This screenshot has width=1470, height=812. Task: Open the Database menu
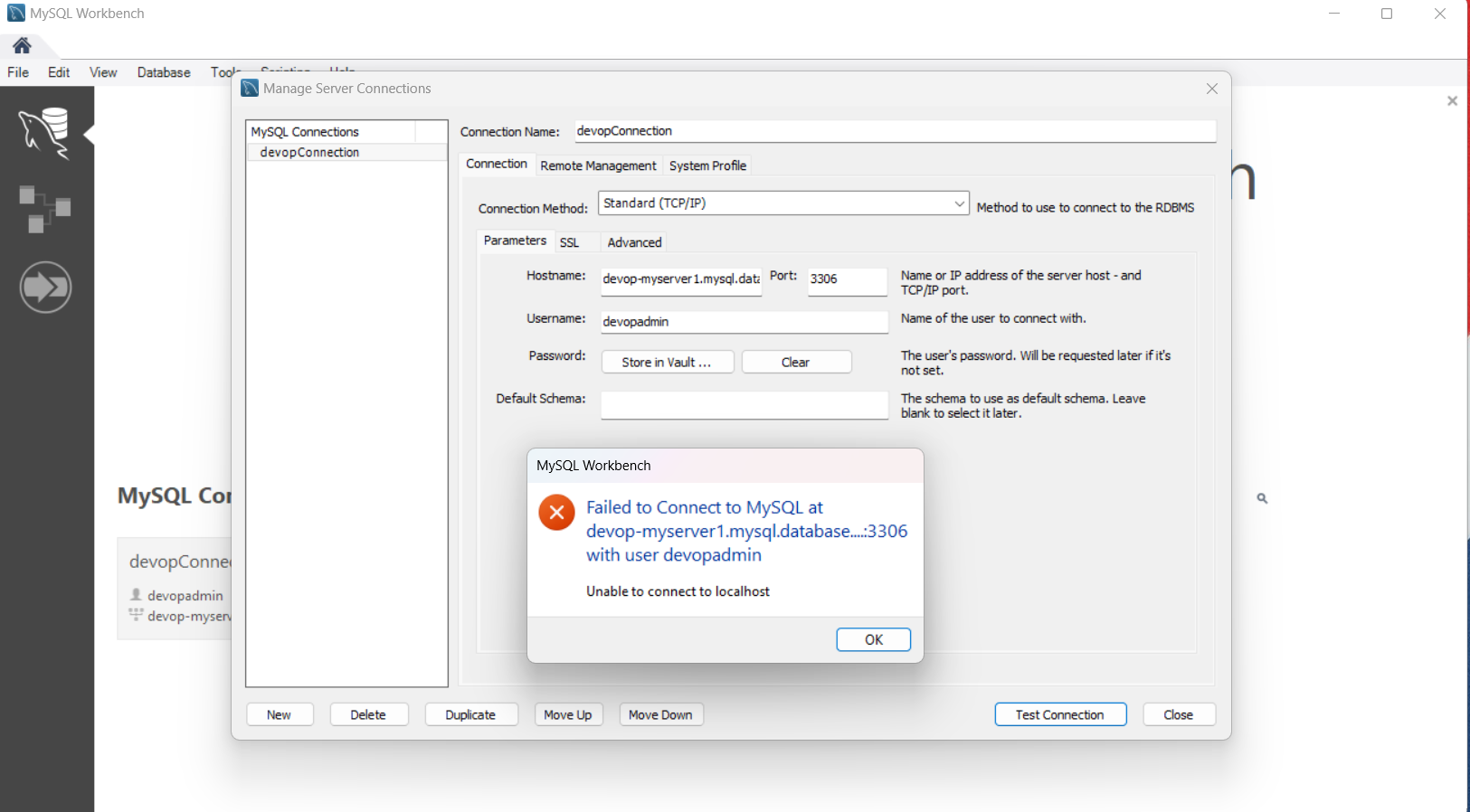[164, 72]
